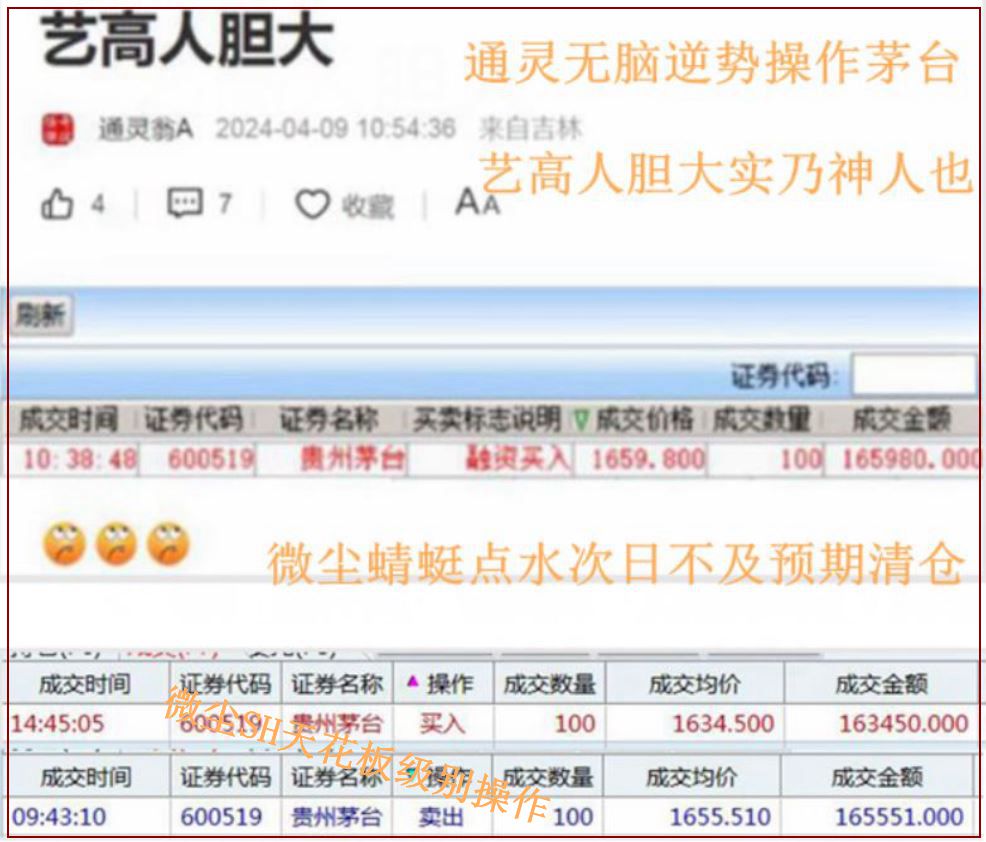986x842 pixels.
Task: Click 成交数量 header in top table
Action: (762, 419)
